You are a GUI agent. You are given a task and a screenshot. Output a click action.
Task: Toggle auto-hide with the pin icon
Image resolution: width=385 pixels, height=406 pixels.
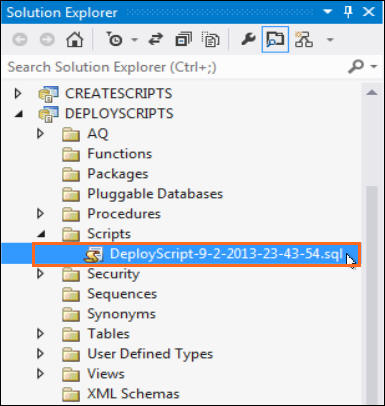click(x=348, y=12)
